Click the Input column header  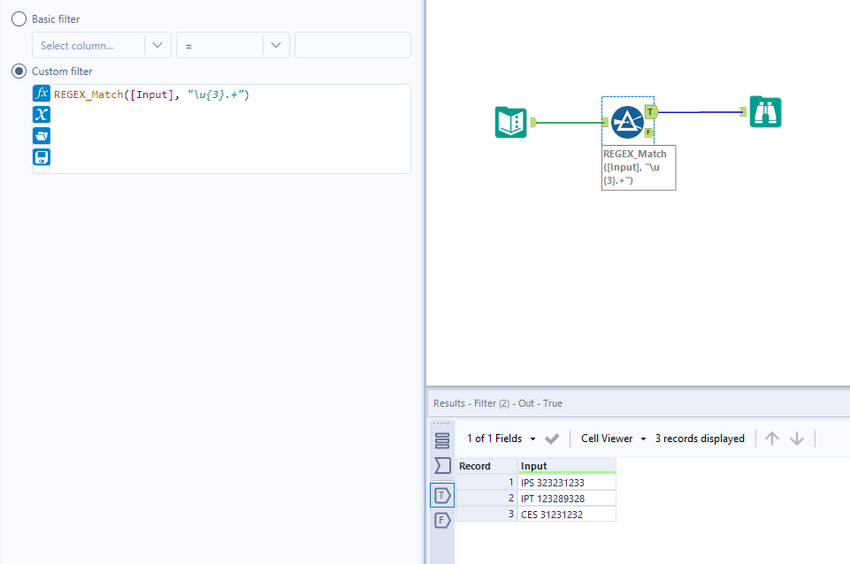567,466
